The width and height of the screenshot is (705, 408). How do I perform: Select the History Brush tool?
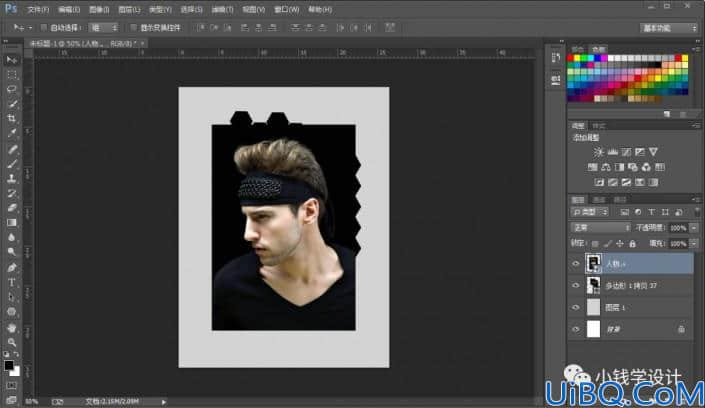12,193
